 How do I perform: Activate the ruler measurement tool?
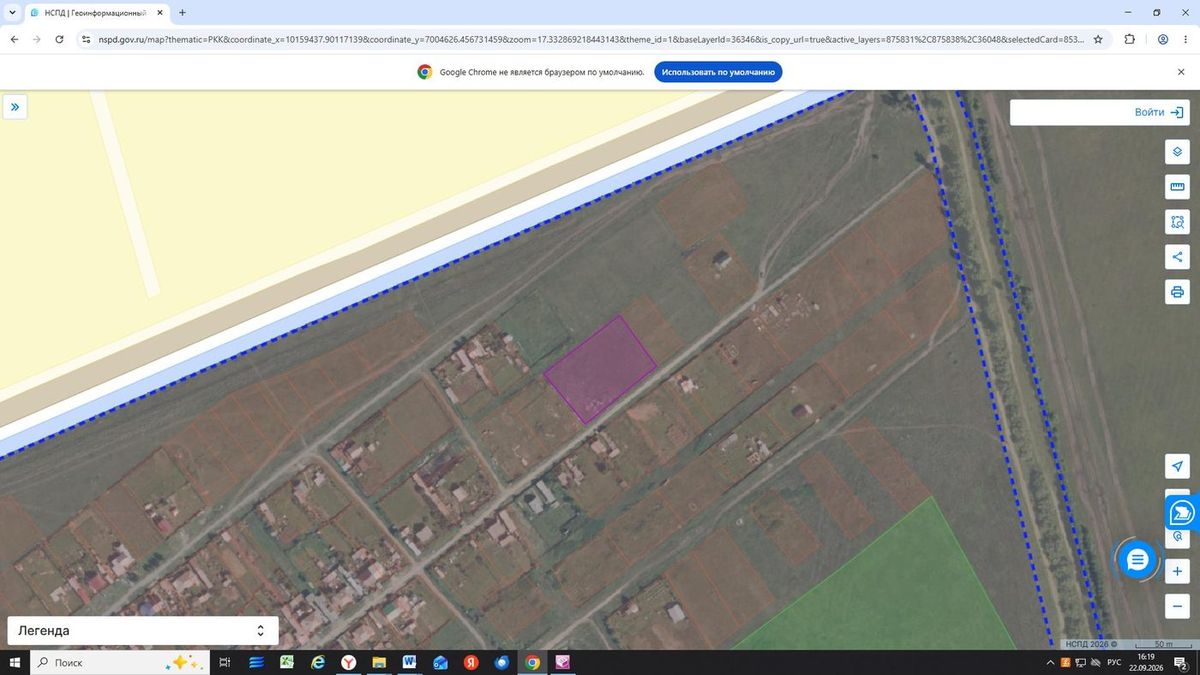1177,187
